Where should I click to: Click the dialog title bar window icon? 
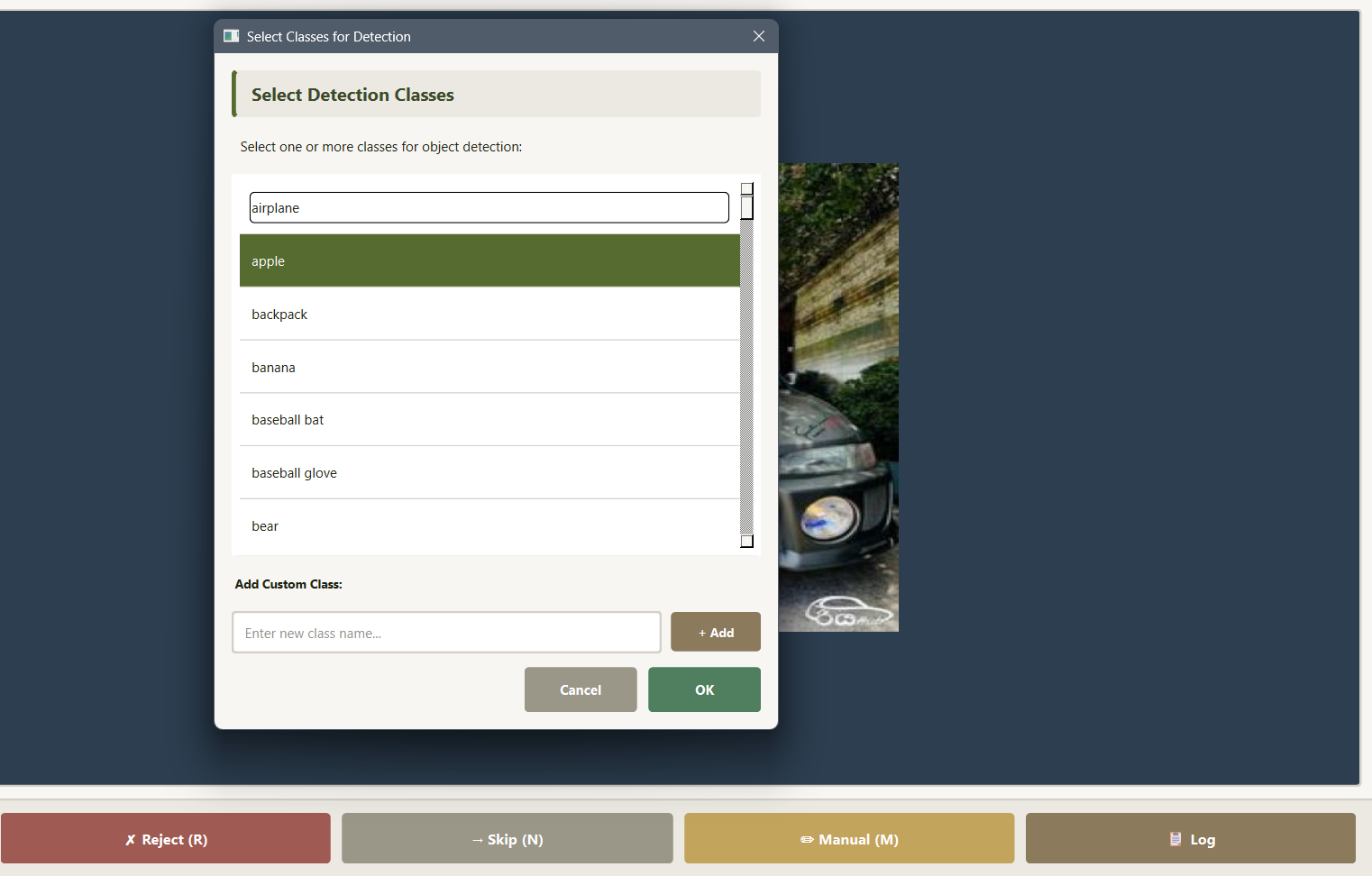pos(232,36)
